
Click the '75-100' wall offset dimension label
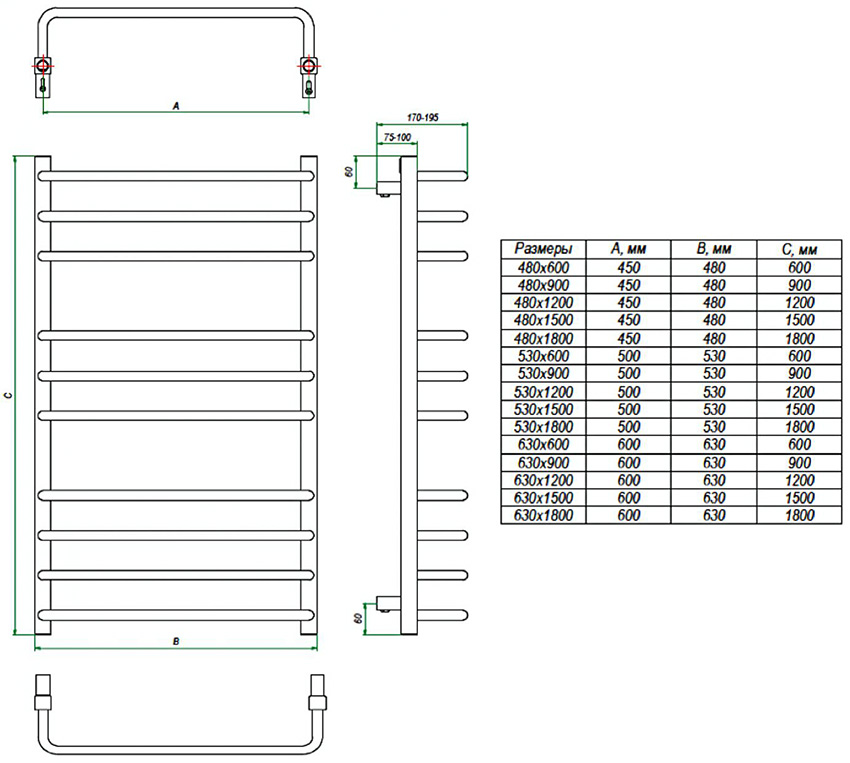[397, 137]
